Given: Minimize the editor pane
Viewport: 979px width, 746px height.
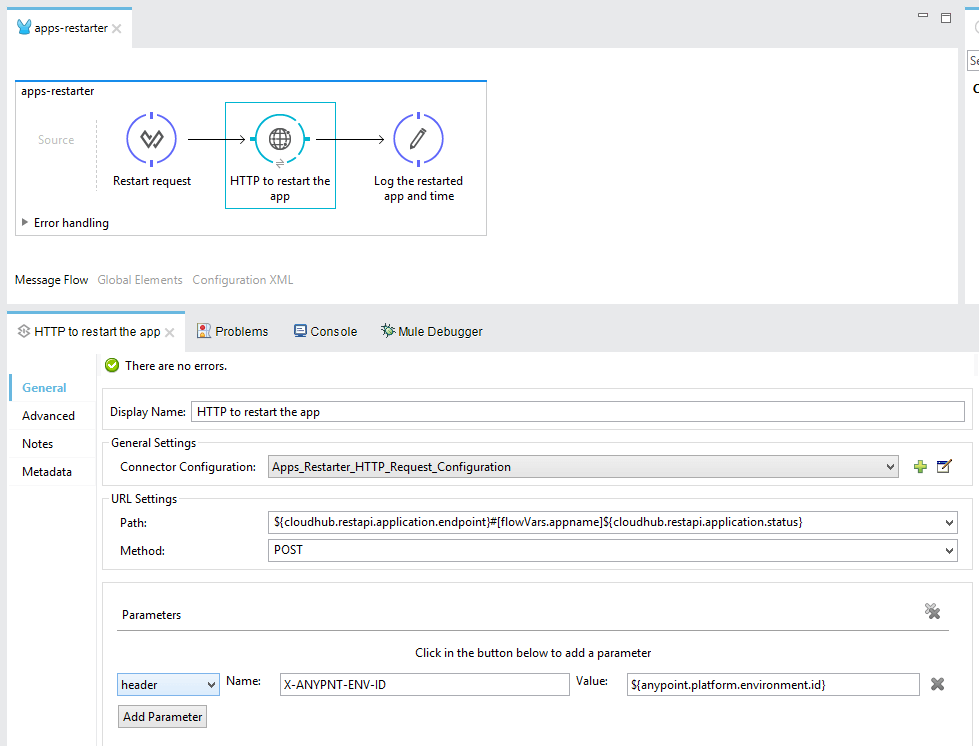Looking at the screenshot, I should pos(923,15).
